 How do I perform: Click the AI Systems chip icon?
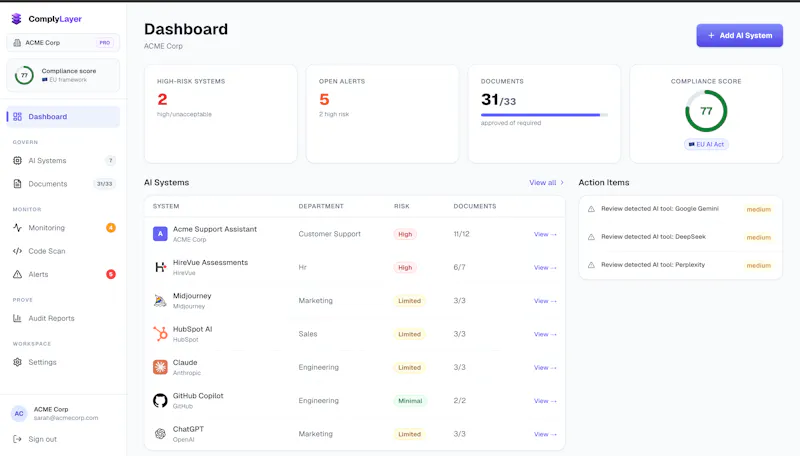click(17, 161)
